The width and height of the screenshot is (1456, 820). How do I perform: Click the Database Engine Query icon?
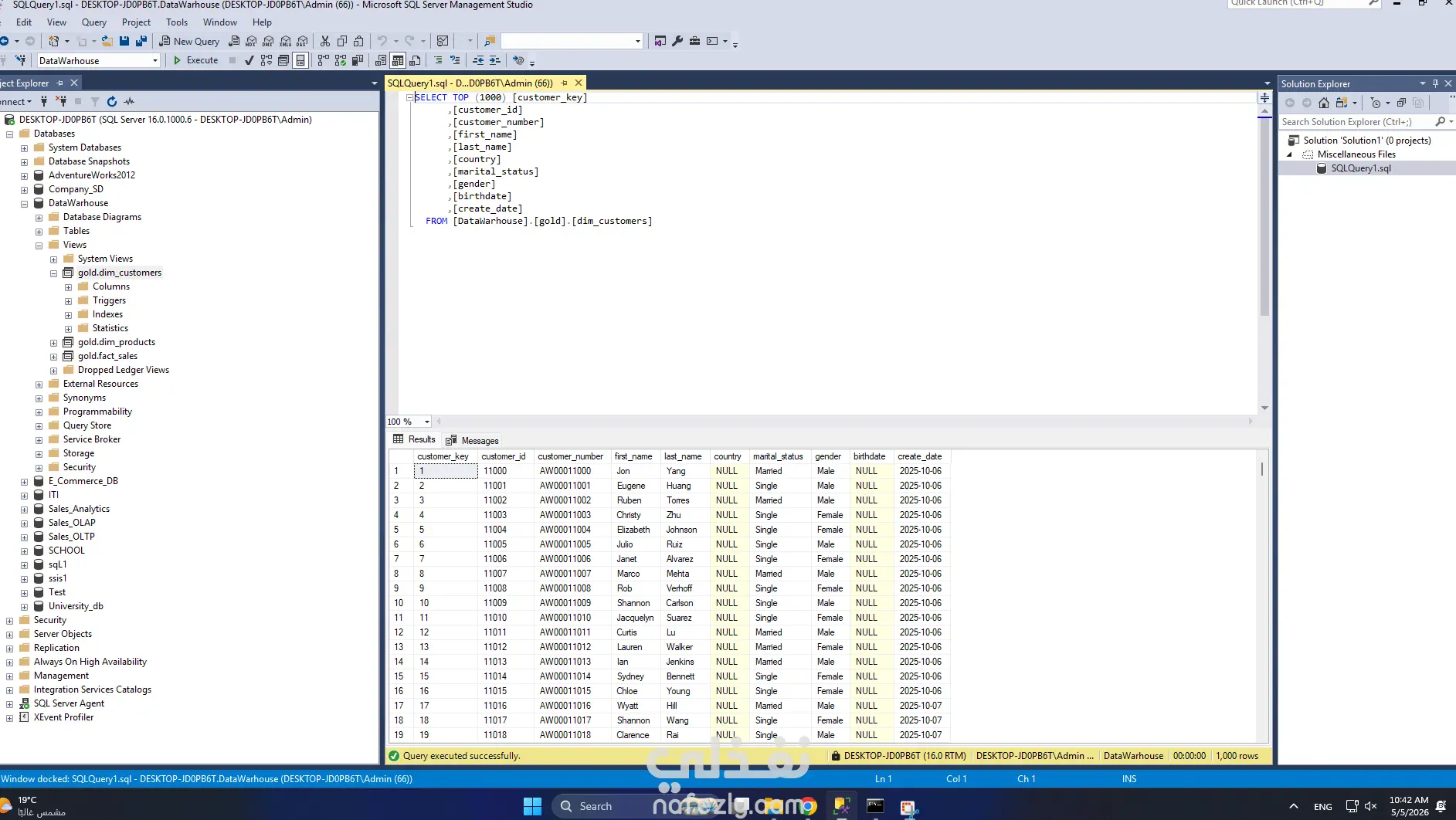(235, 41)
